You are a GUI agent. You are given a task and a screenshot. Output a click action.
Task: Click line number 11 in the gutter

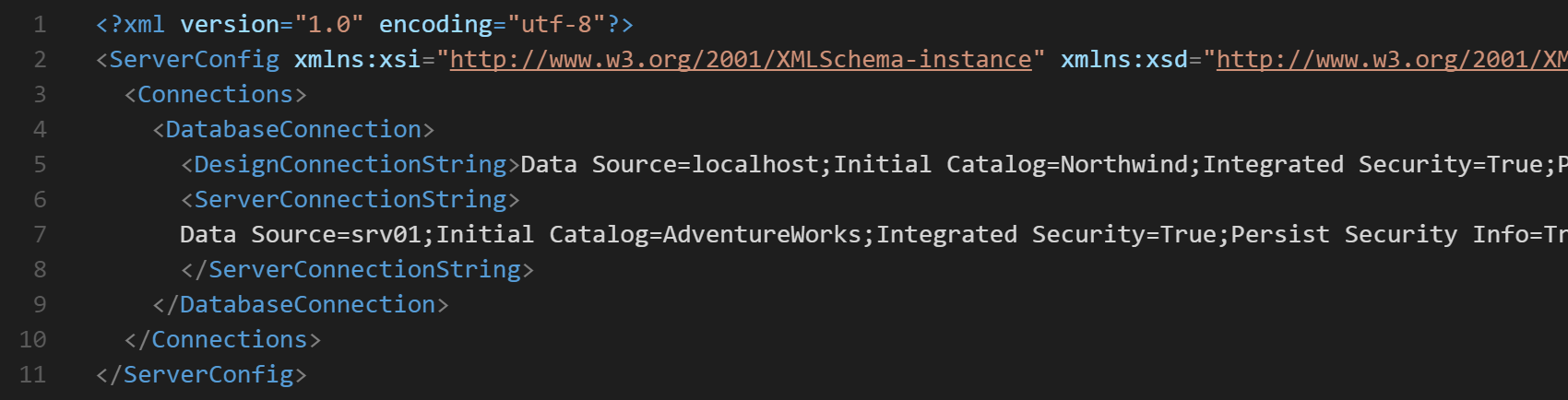point(33,375)
